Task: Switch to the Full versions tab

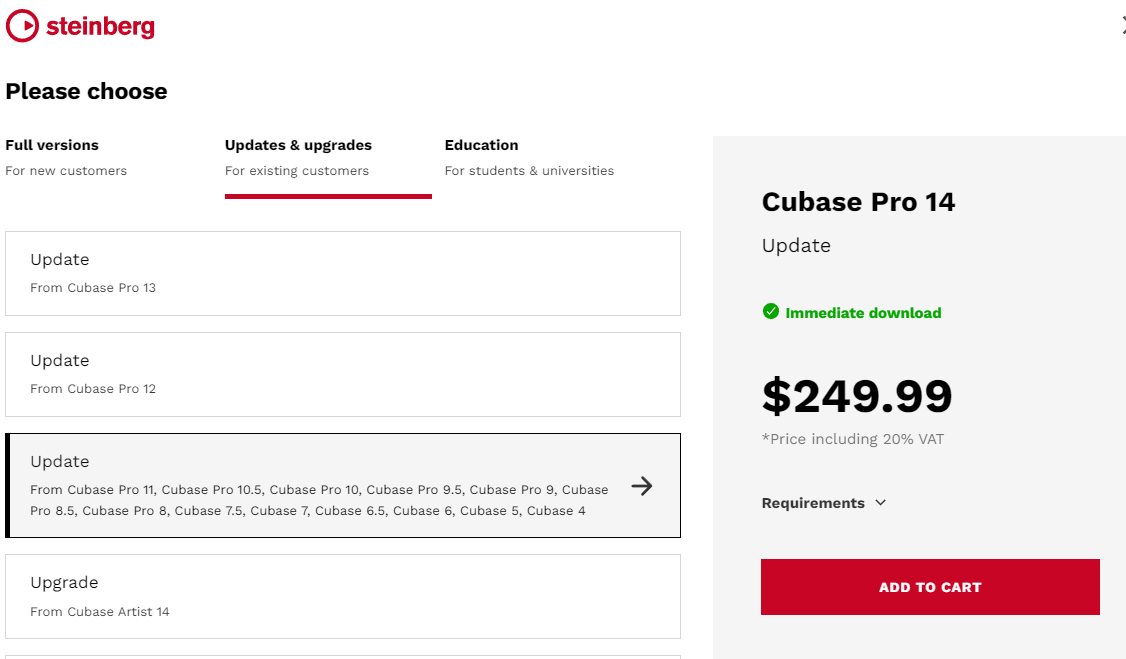Action: coord(66,157)
